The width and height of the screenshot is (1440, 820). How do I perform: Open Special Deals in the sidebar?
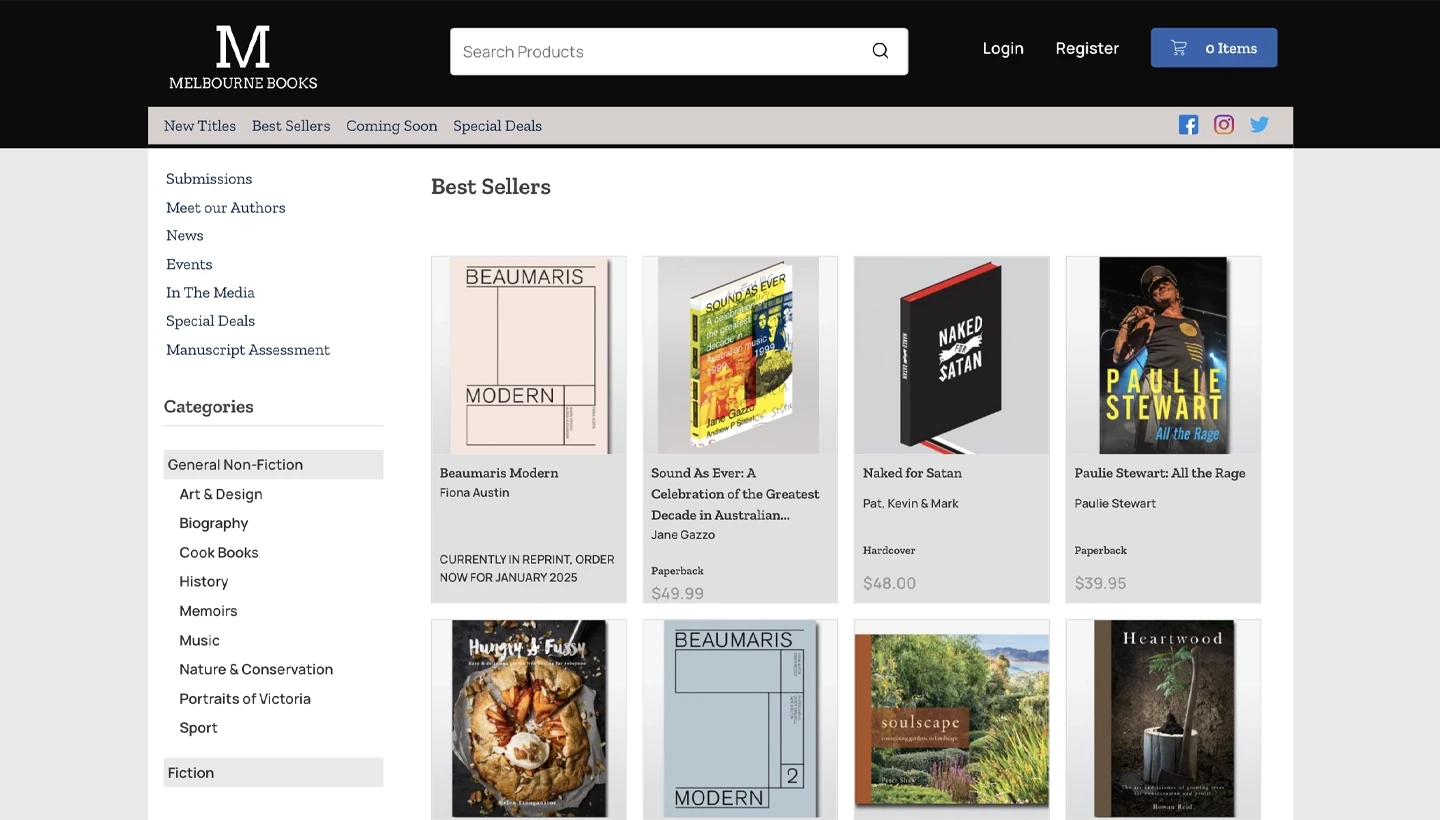point(210,321)
